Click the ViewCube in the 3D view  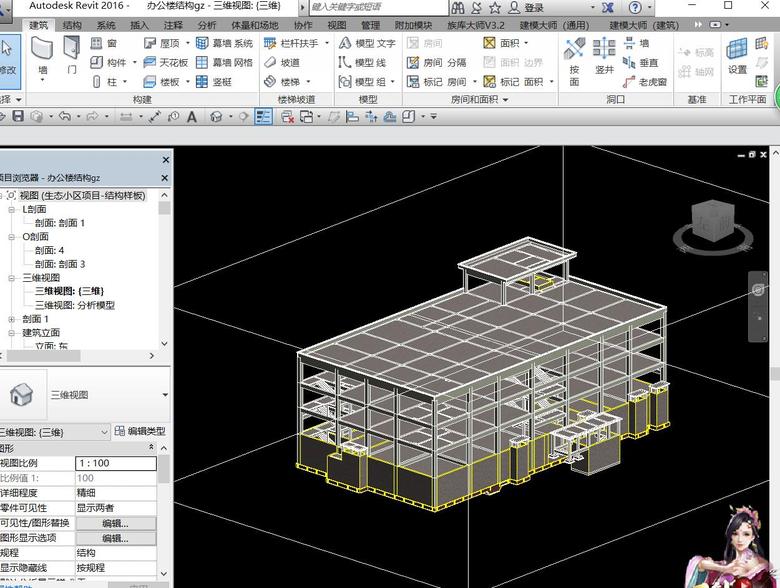(x=714, y=220)
